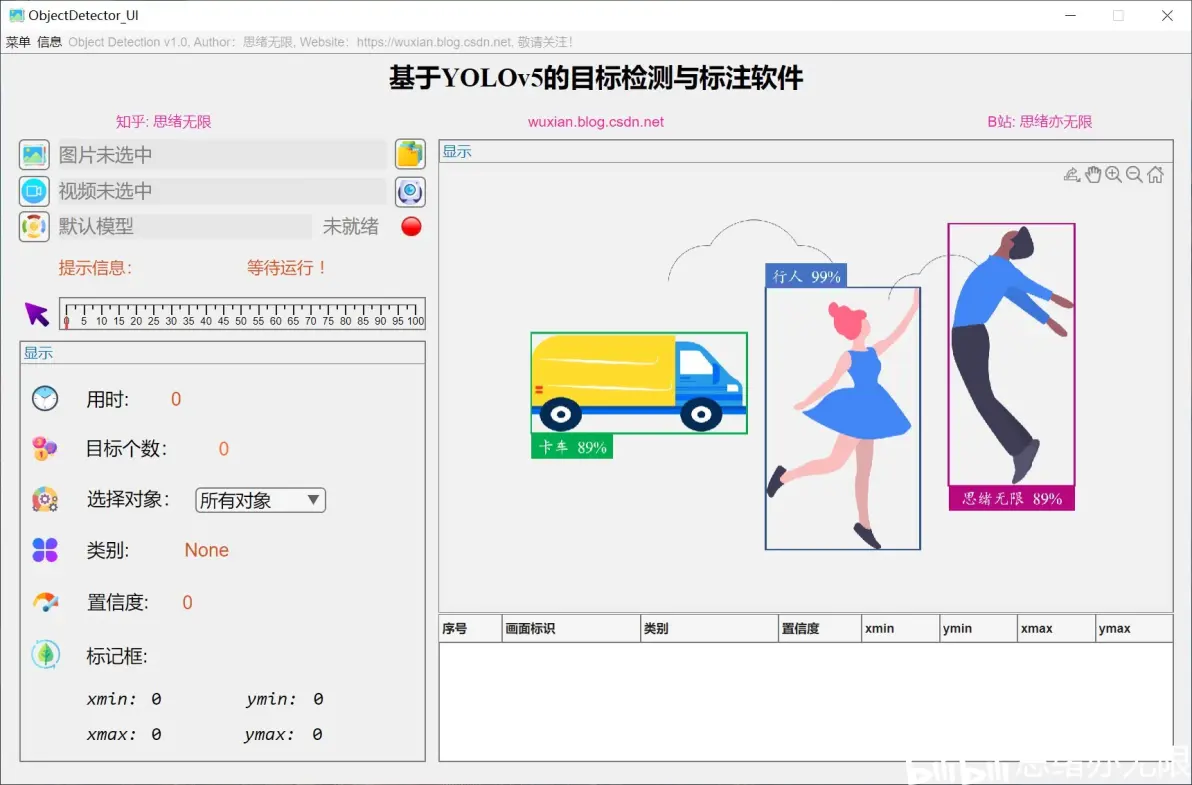
Task: Click the xmin column header
Action: [901, 628]
